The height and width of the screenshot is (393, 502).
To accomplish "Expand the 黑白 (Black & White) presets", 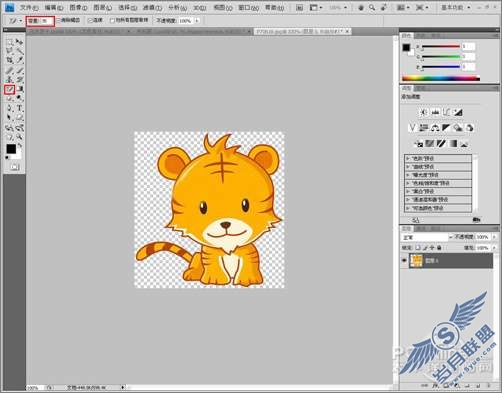I will [x=408, y=191].
